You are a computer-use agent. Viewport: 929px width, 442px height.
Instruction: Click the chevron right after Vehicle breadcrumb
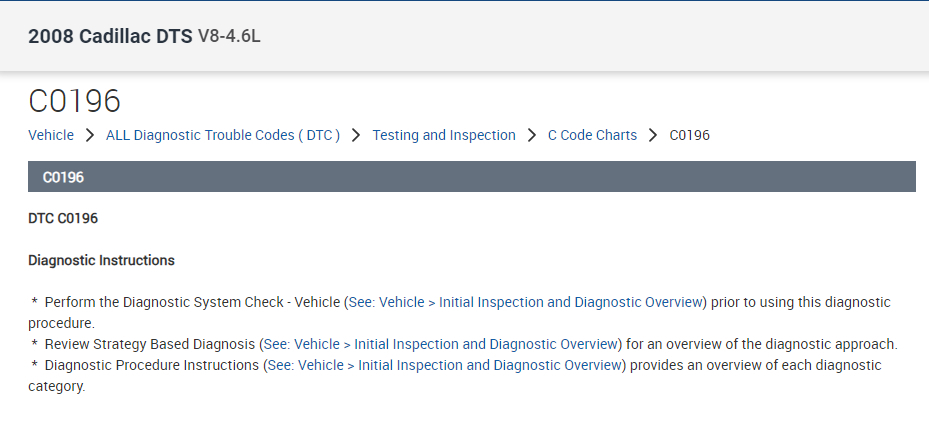pos(90,135)
